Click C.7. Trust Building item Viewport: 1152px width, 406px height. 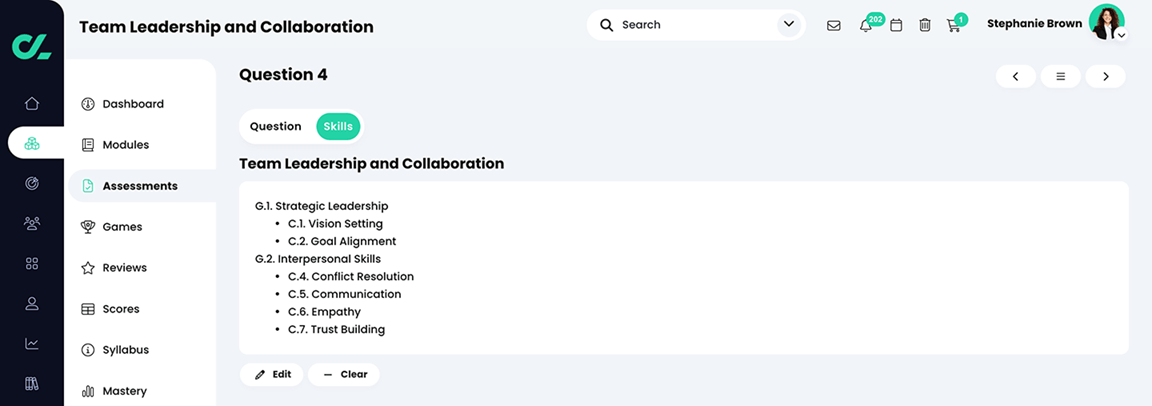336,330
